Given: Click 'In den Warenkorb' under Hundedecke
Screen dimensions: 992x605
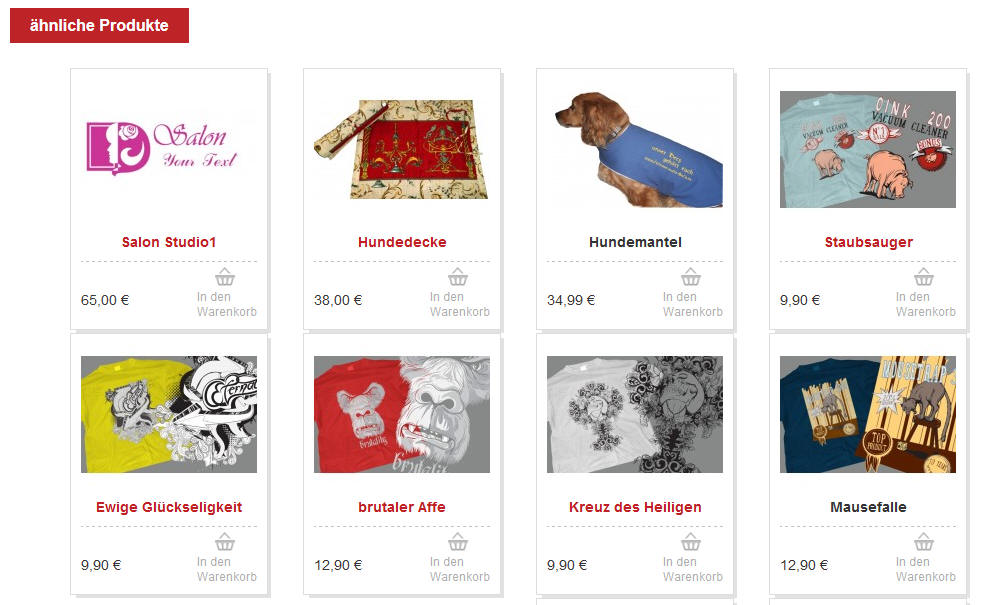Looking at the screenshot, I should coord(459,304).
